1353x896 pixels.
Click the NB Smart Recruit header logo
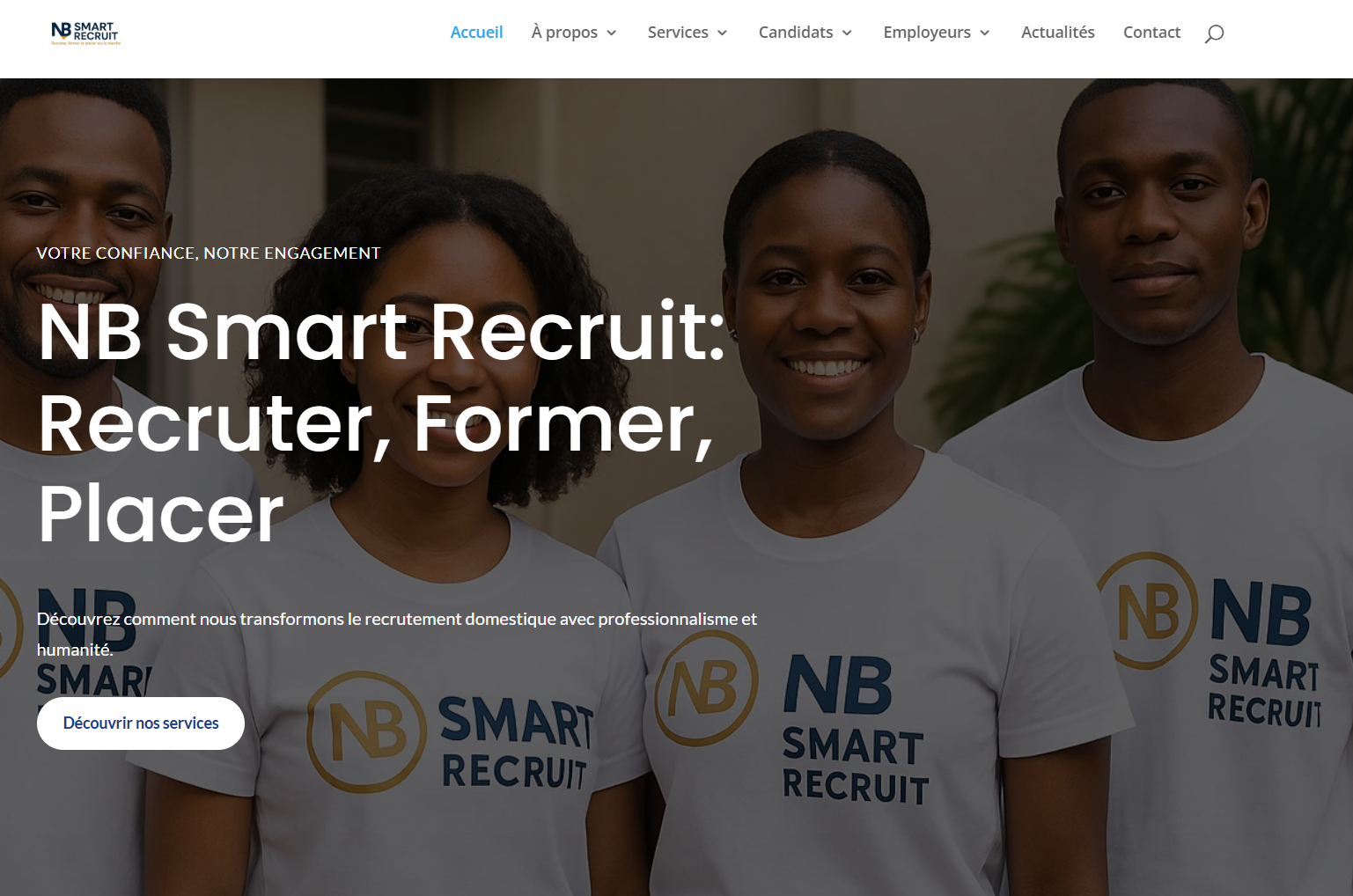(85, 33)
